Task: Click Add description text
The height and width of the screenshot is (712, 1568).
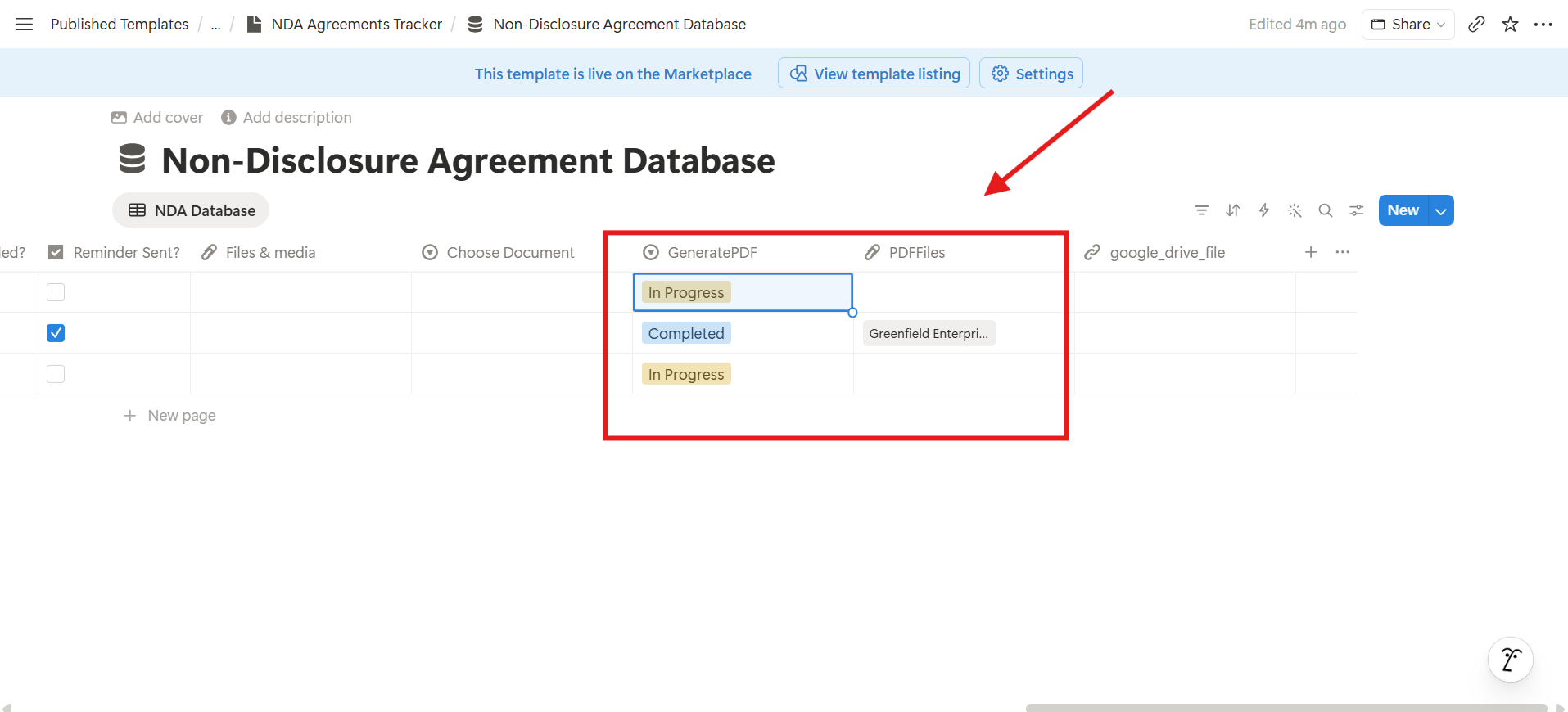Action: [297, 118]
